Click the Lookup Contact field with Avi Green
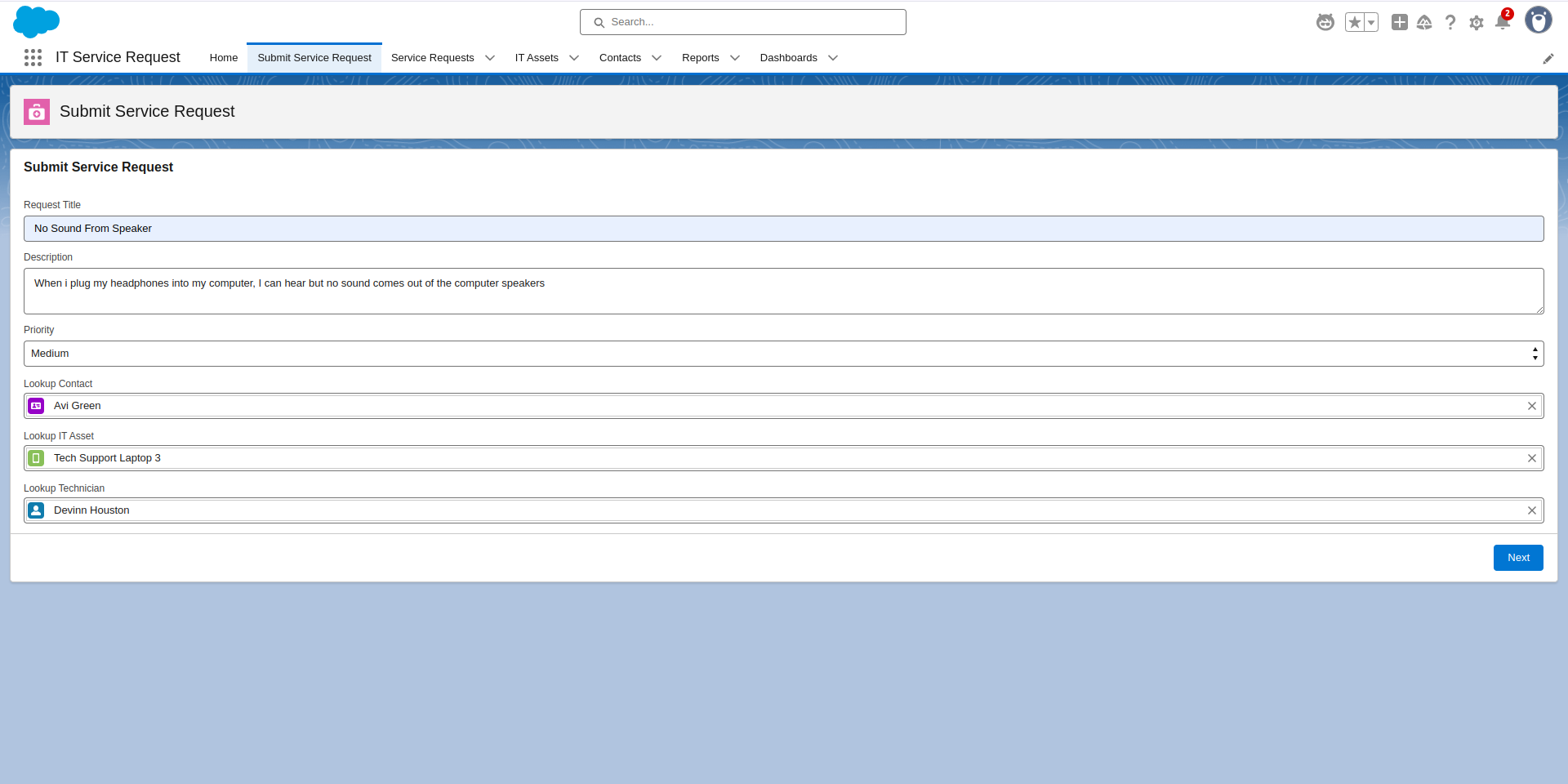The image size is (1568, 784). point(784,406)
